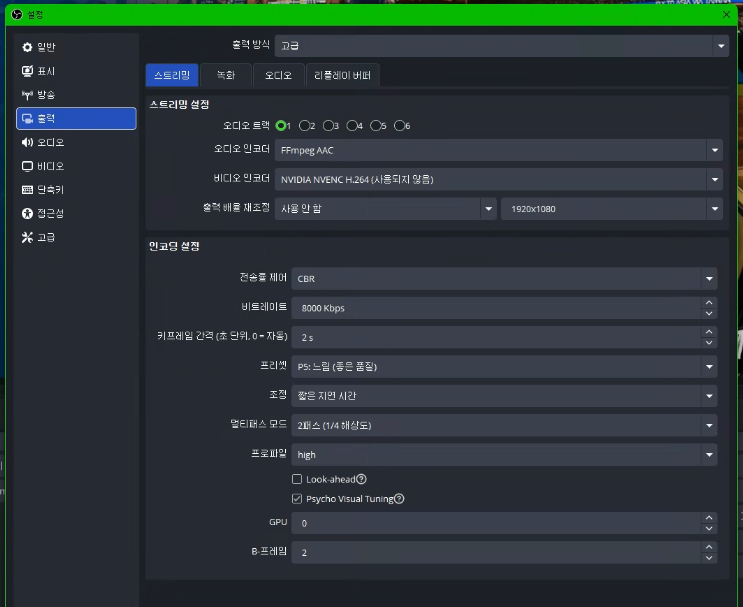This screenshot has height=607, width=743.
Task: Click the B-프레임 value field
Action: coord(496,552)
